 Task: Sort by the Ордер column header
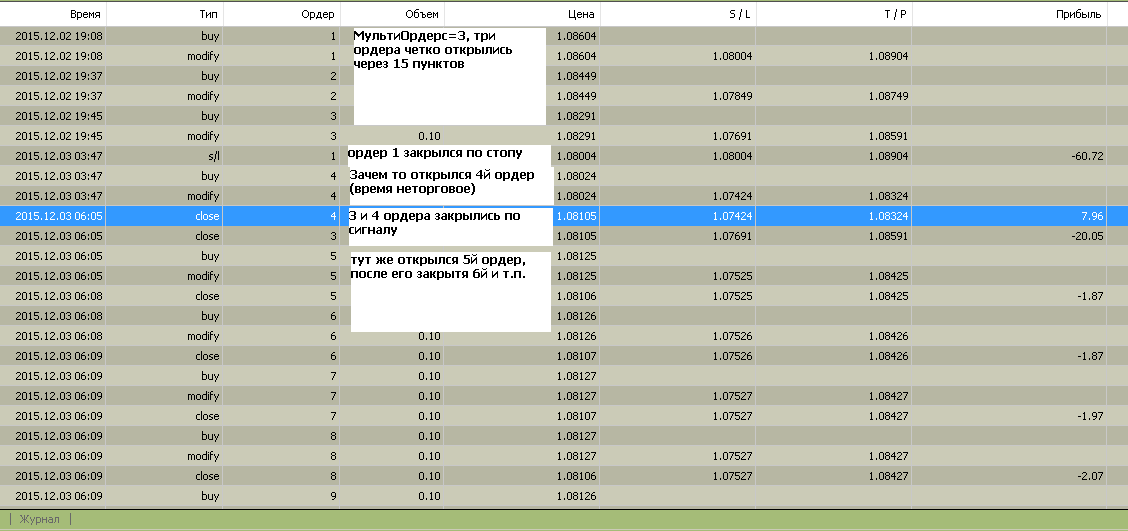click(319, 14)
